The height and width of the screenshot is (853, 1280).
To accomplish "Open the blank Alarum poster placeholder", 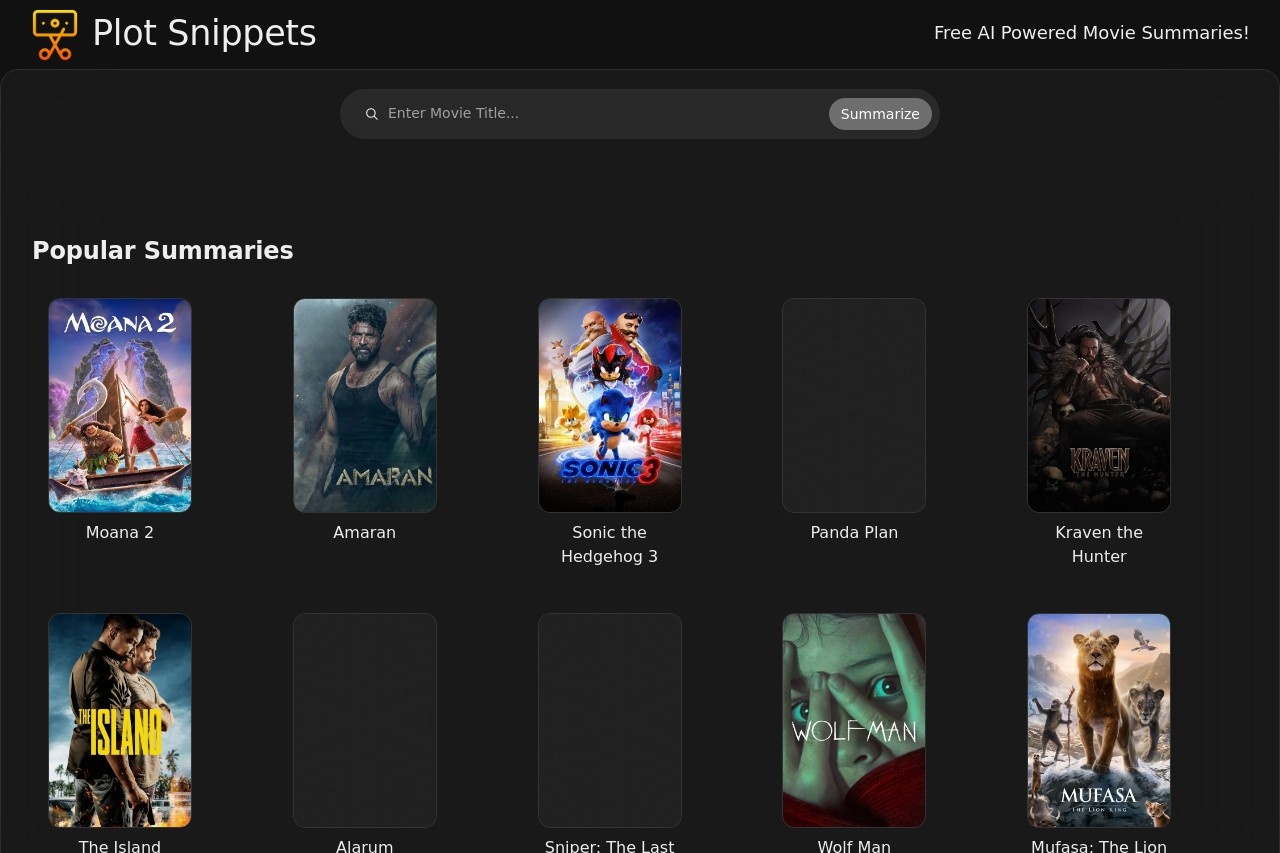I will 365,720.
